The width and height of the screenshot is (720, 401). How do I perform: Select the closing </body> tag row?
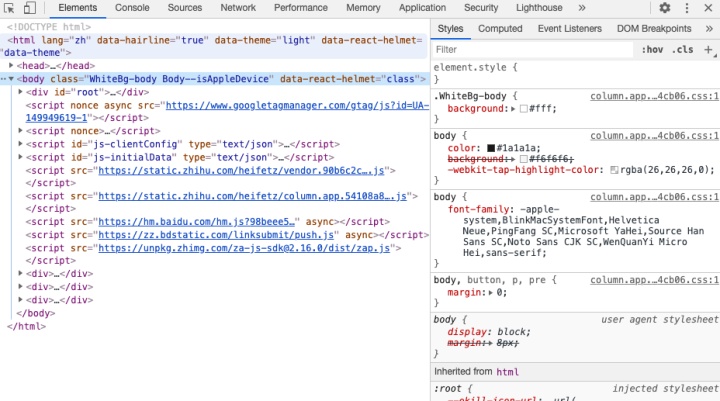(x=35, y=313)
